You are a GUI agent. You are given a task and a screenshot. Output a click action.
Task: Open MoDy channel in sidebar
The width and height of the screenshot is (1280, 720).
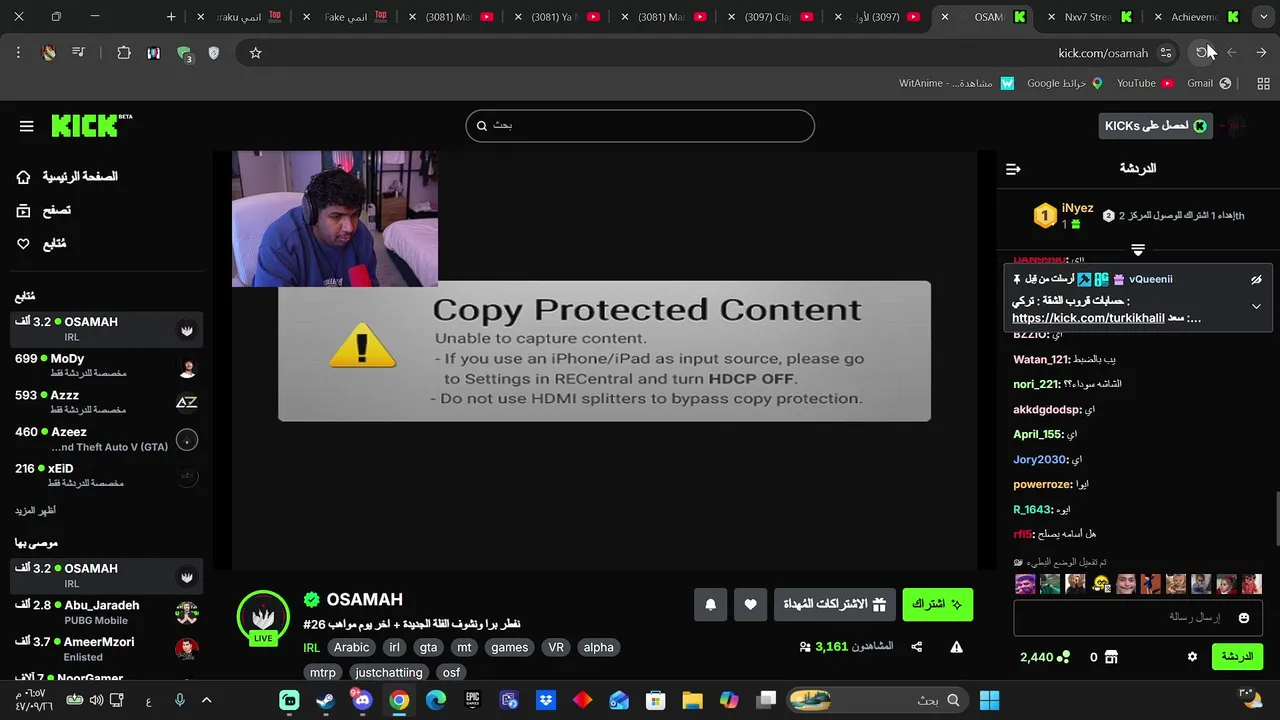coord(106,365)
